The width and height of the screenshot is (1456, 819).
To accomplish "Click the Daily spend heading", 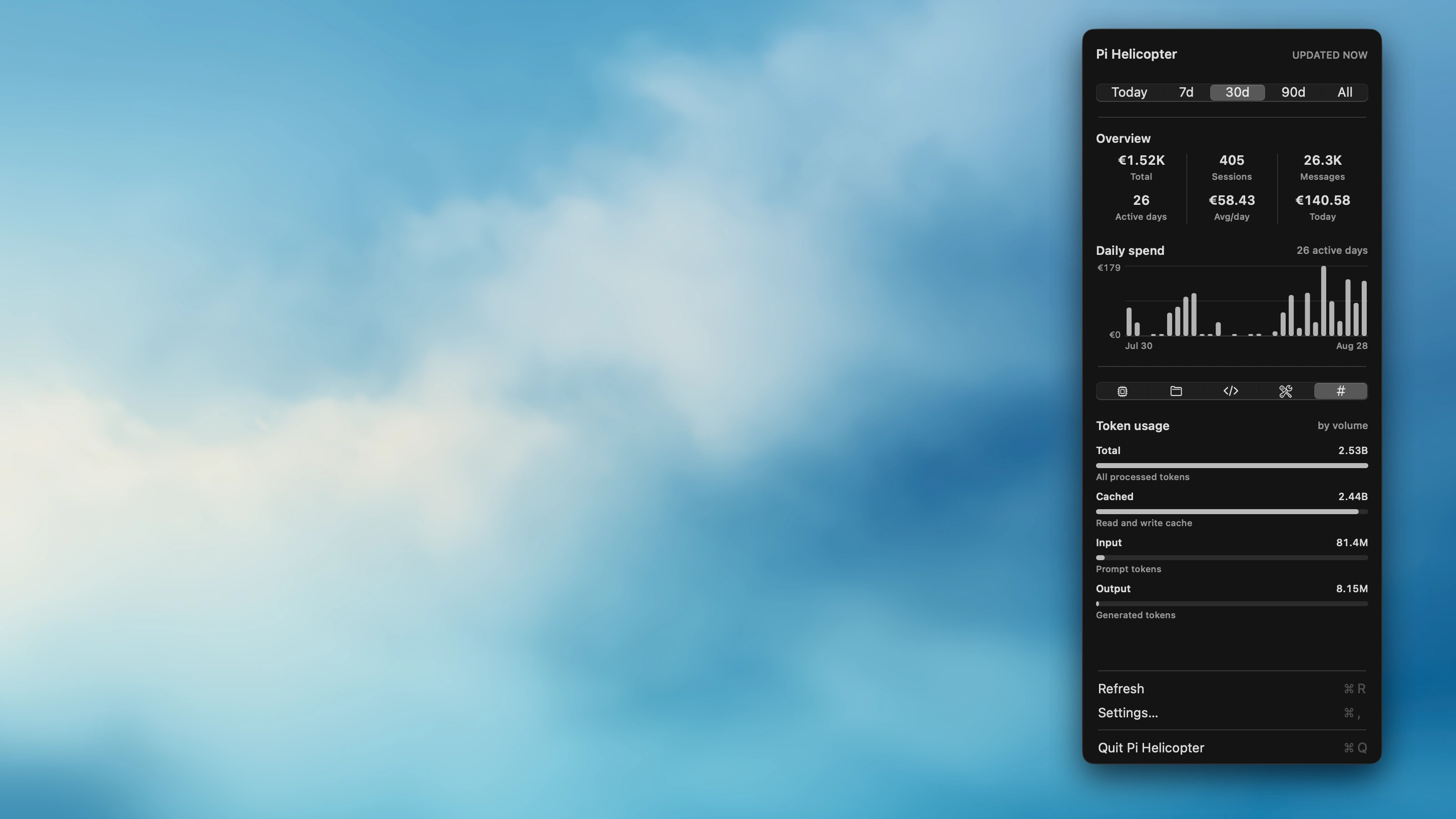I will (x=1130, y=251).
